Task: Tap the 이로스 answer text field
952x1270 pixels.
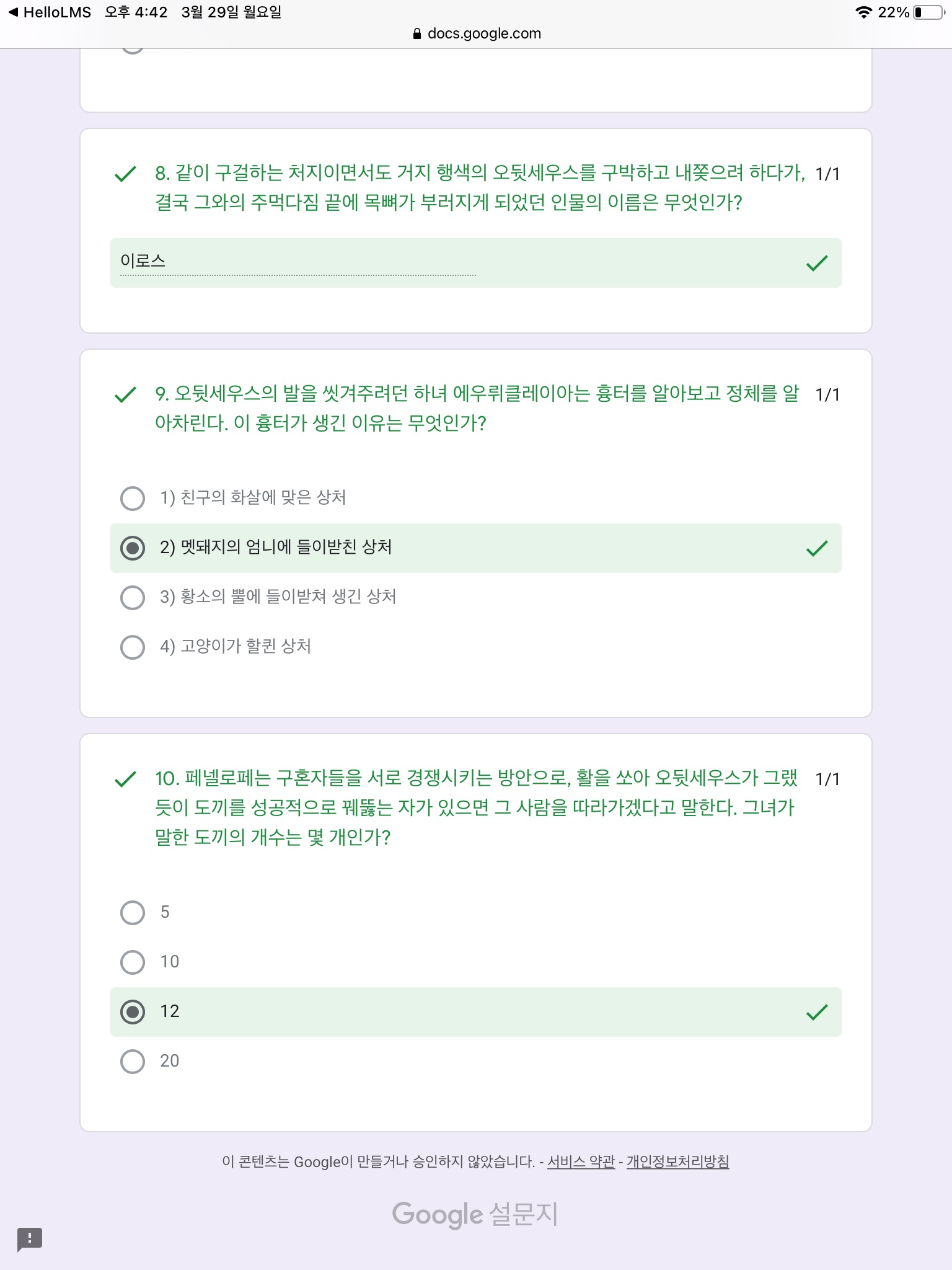Action: pos(297,262)
